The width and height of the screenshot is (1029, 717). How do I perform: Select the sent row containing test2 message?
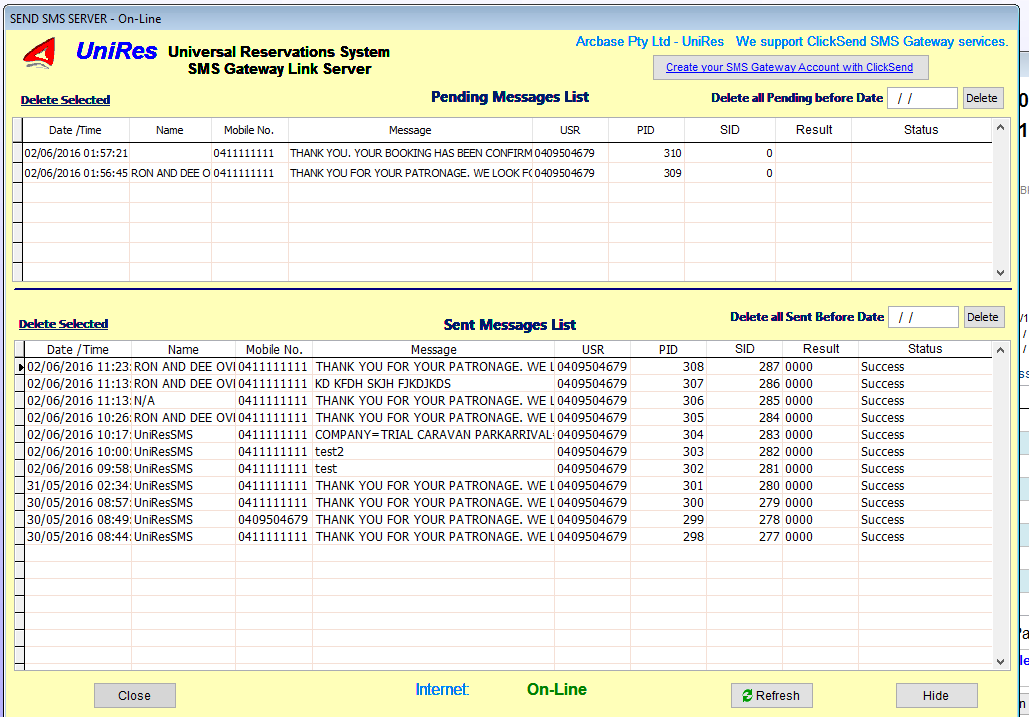tap(433, 452)
